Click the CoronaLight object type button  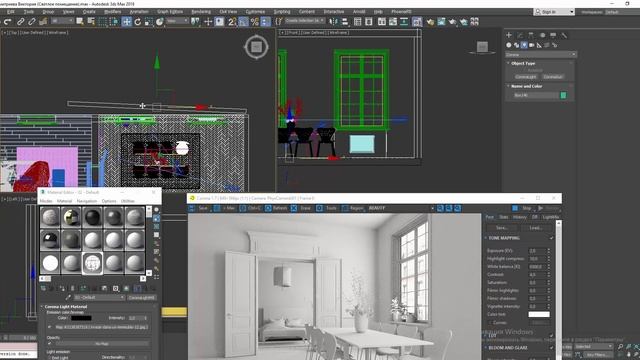(526, 77)
